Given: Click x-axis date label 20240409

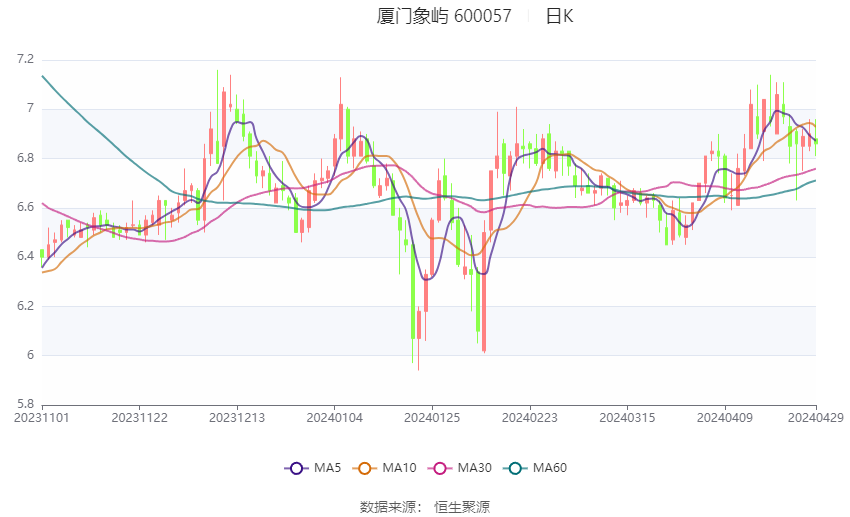Looking at the screenshot, I should pyautogui.click(x=725, y=418).
